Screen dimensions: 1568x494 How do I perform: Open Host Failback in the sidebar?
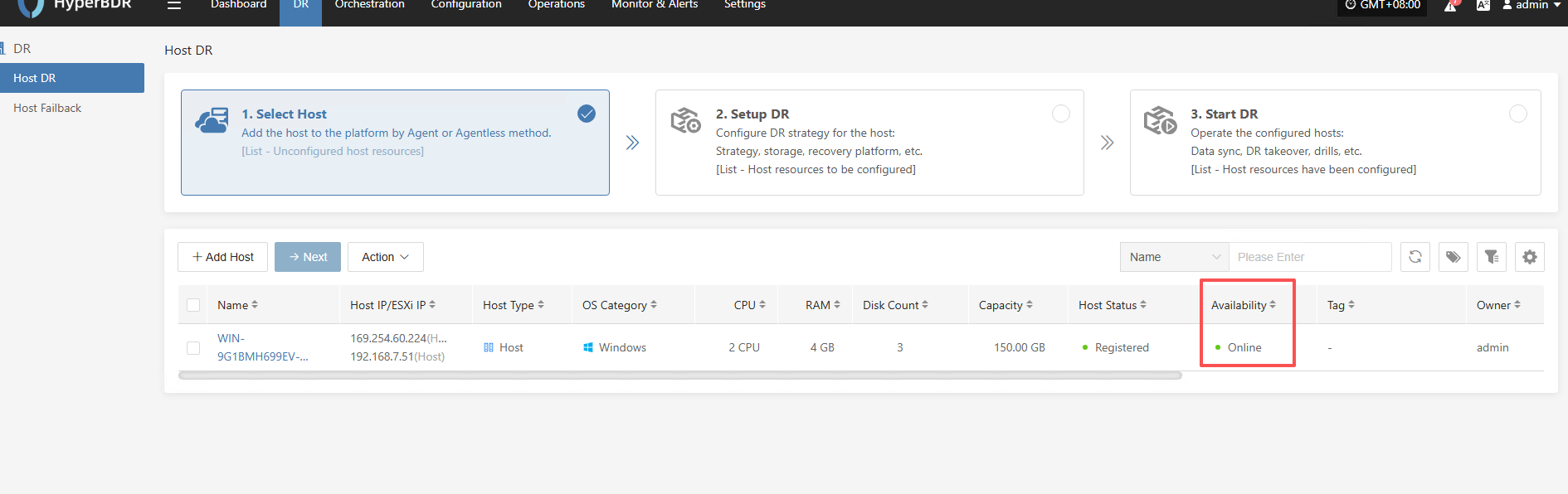[47, 108]
